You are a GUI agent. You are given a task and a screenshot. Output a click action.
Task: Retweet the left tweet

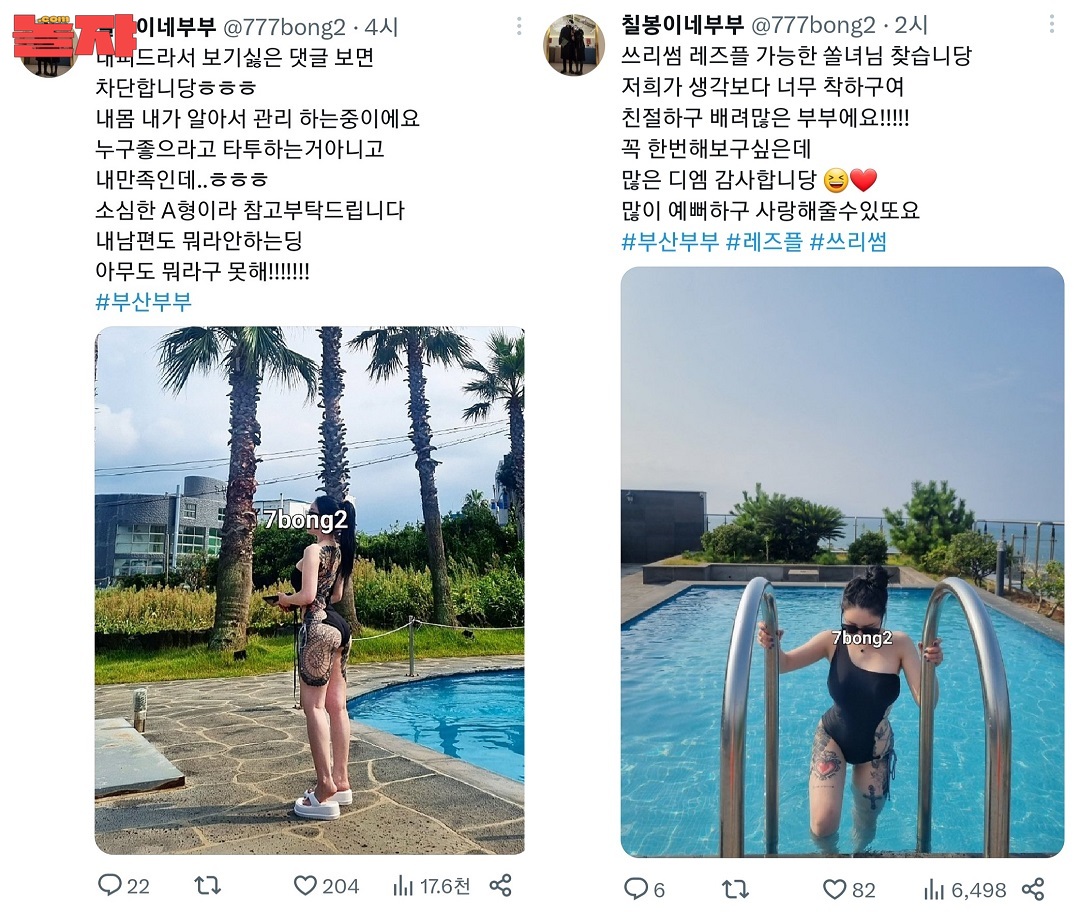click(207, 885)
